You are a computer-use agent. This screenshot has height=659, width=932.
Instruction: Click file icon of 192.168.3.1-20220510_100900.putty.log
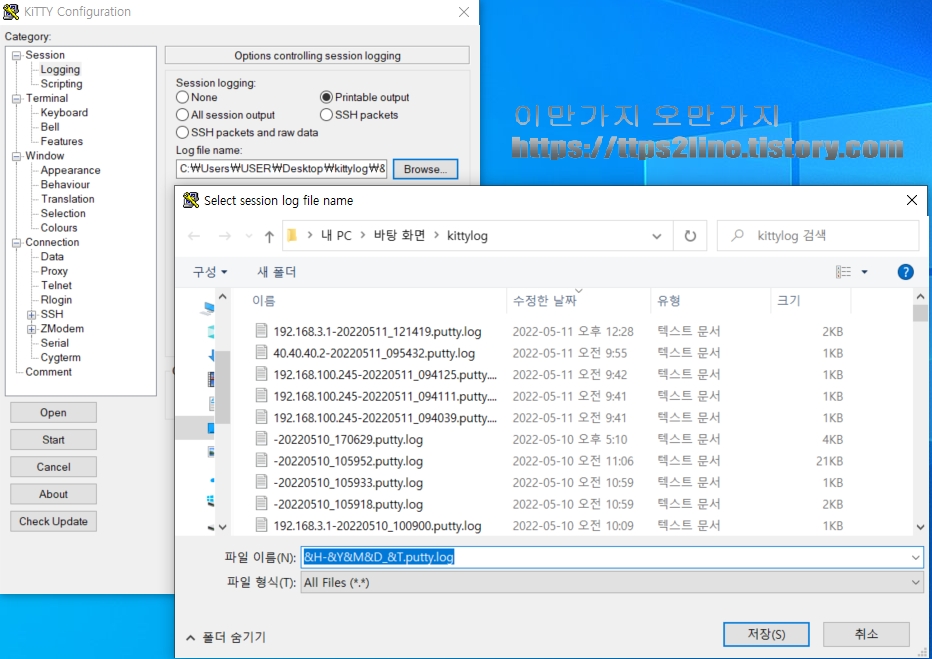pos(261,525)
